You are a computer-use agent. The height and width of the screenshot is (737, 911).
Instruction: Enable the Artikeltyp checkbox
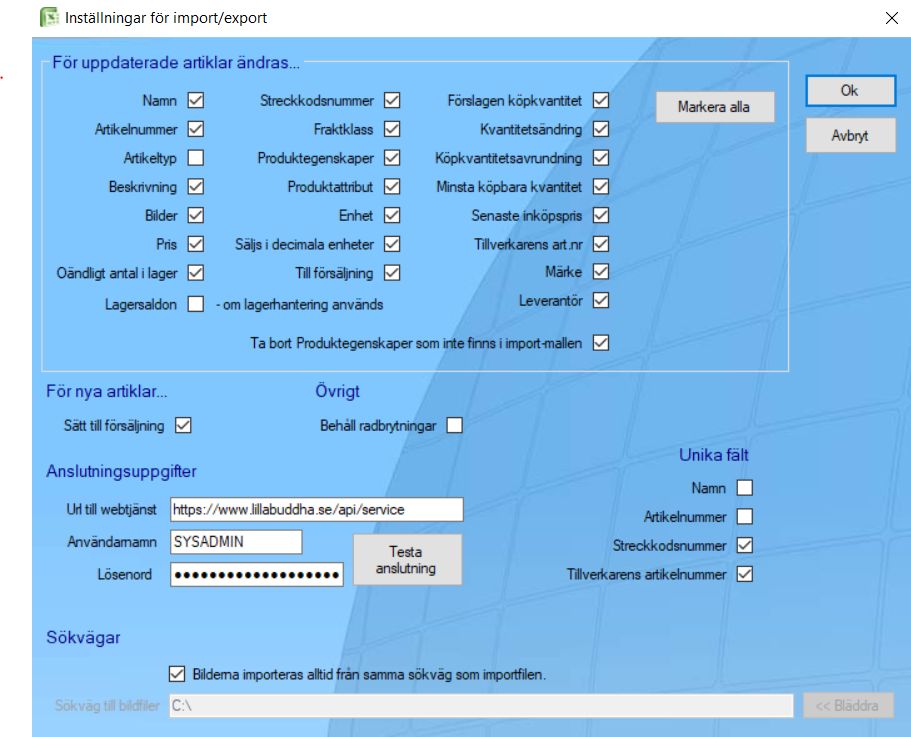tap(196, 158)
